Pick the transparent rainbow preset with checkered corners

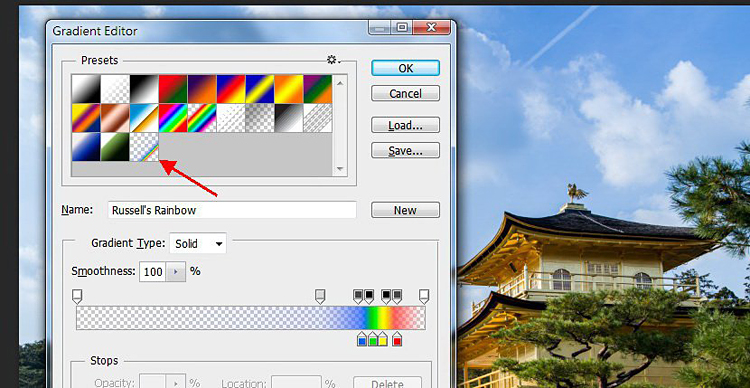point(202,118)
